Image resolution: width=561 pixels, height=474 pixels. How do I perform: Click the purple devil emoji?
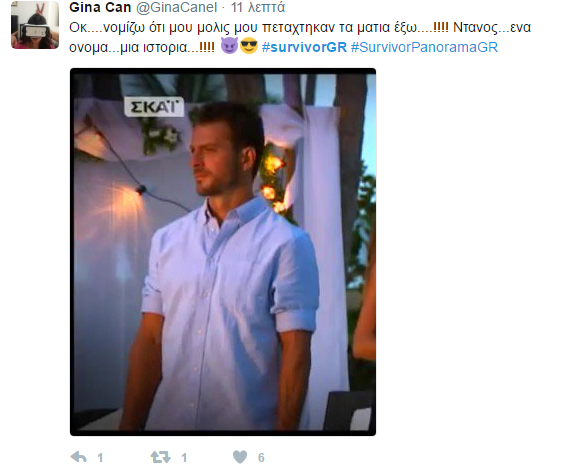tap(229, 46)
